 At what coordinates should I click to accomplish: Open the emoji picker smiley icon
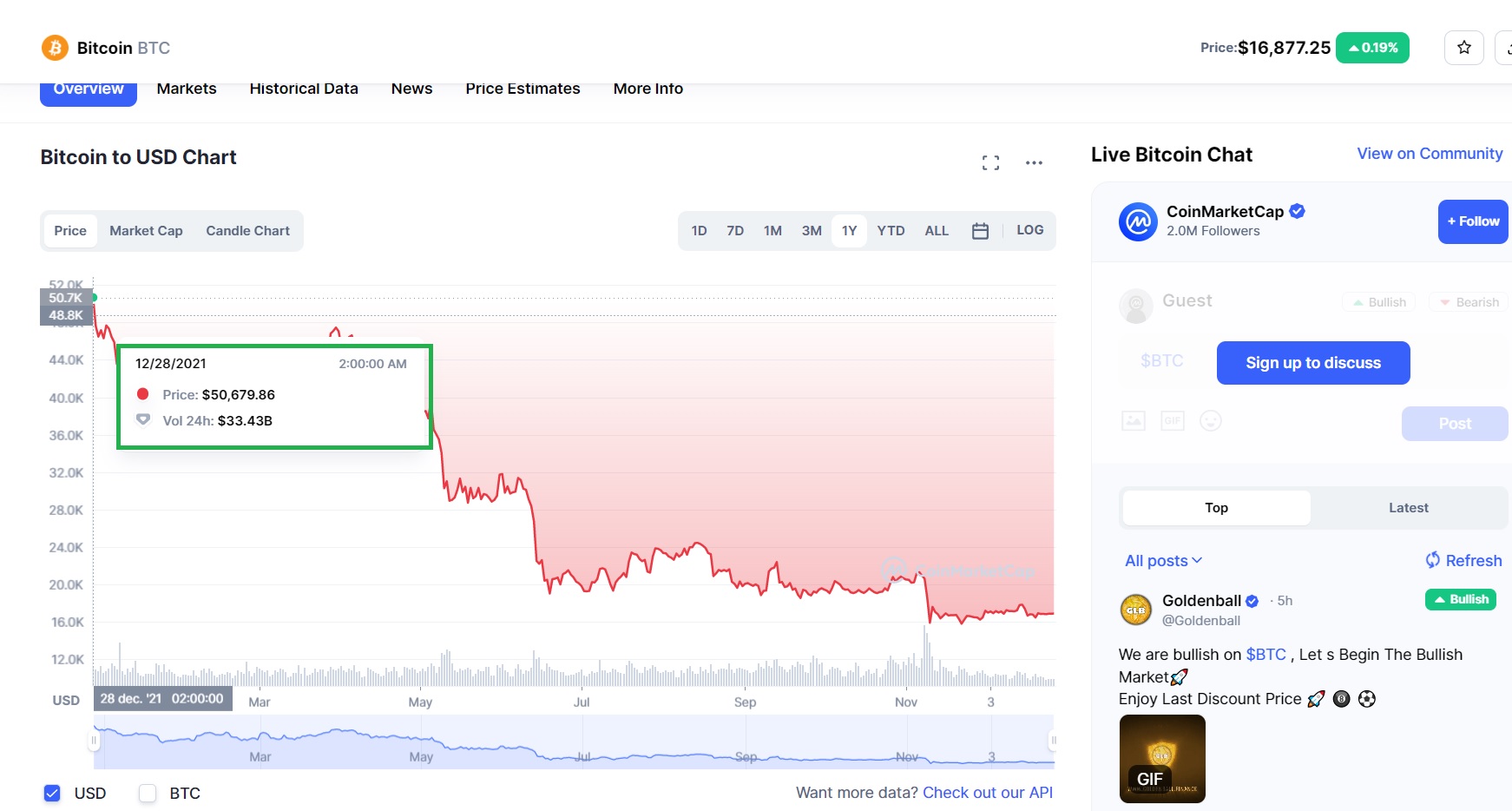click(1211, 421)
